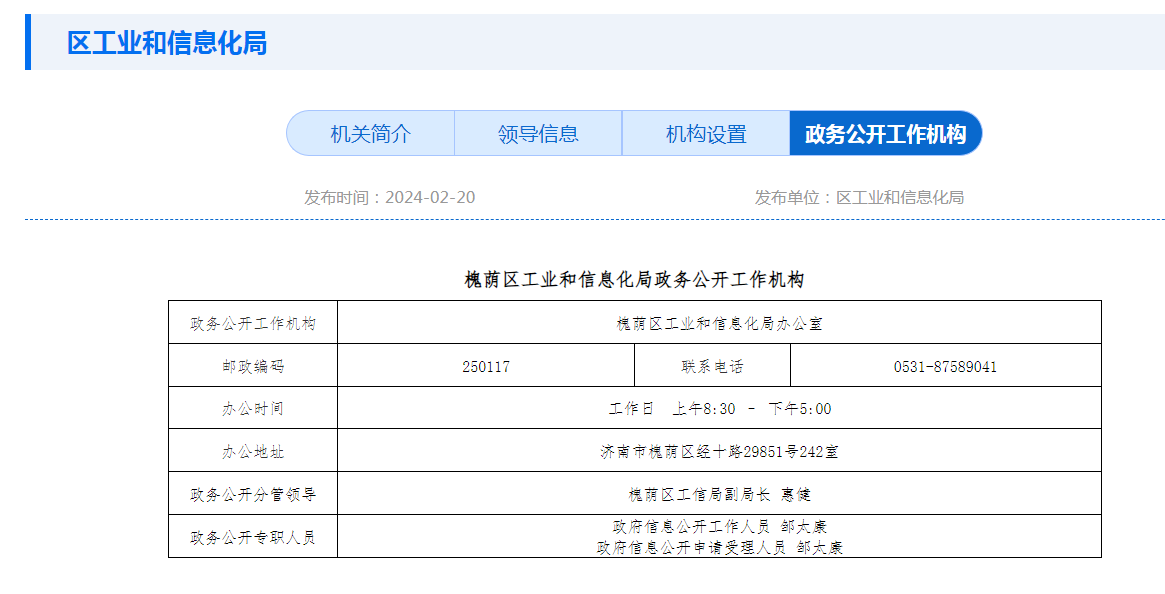This screenshot has width=1165, height=594.
Task: Select the 槐荫区工信局副局长 cell
Action: tap(719, 494)
